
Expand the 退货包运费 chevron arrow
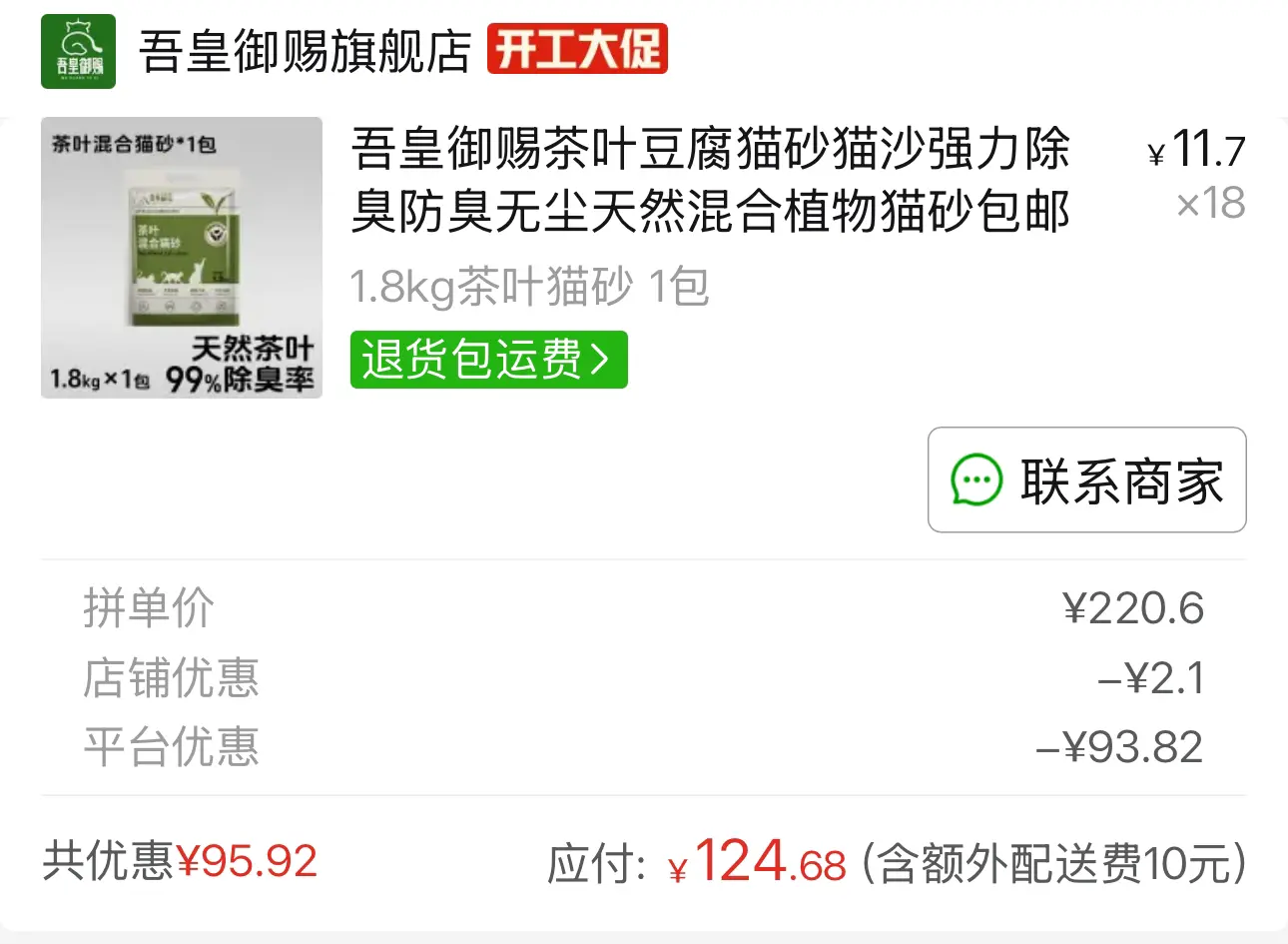tap(600, 360)
